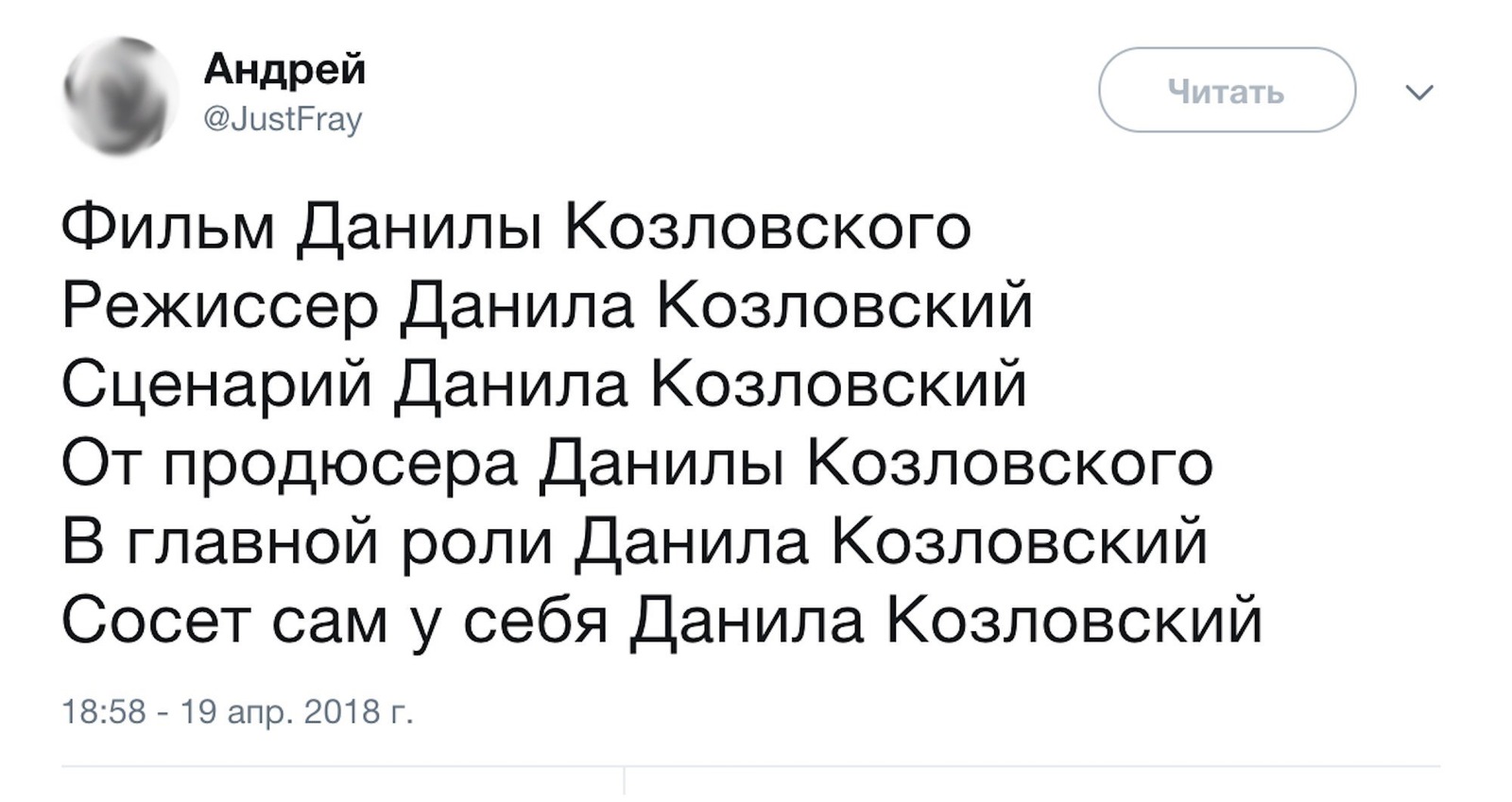Open the @JustFray handle link
Image resolution: width=1512 pixels, height=802 pixels.
tap(283, 120)
